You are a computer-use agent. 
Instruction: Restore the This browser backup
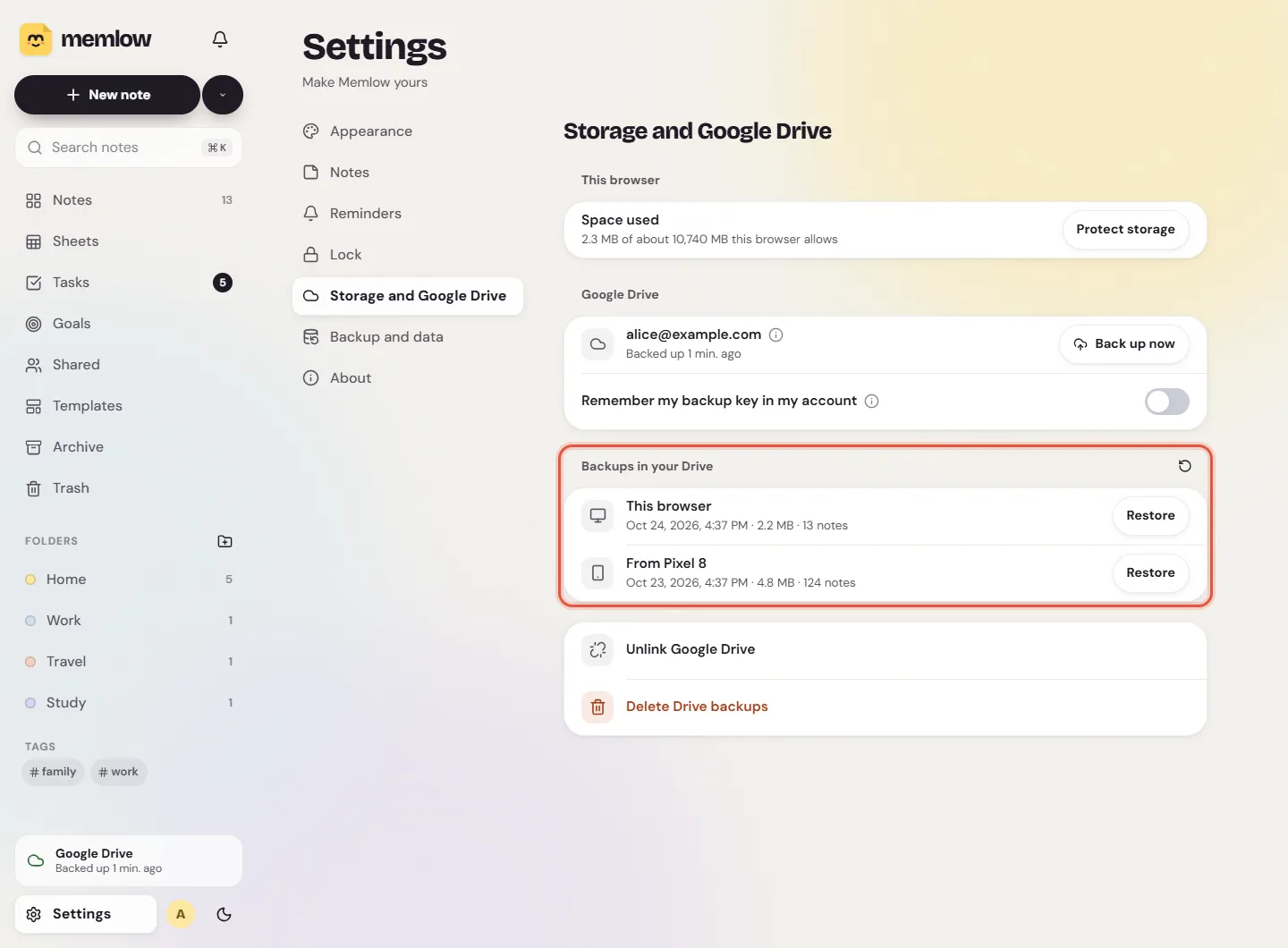click(x=1150, y=516)
